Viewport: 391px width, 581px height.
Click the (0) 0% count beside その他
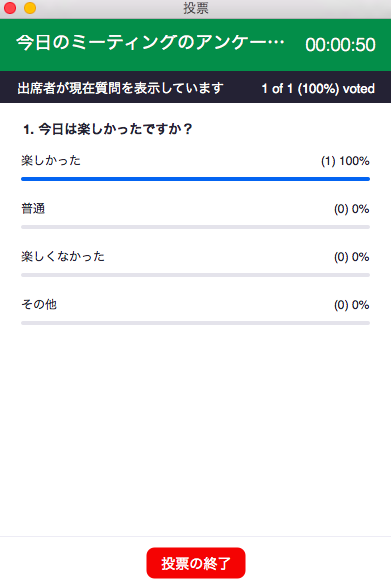(x=351, y=305)
